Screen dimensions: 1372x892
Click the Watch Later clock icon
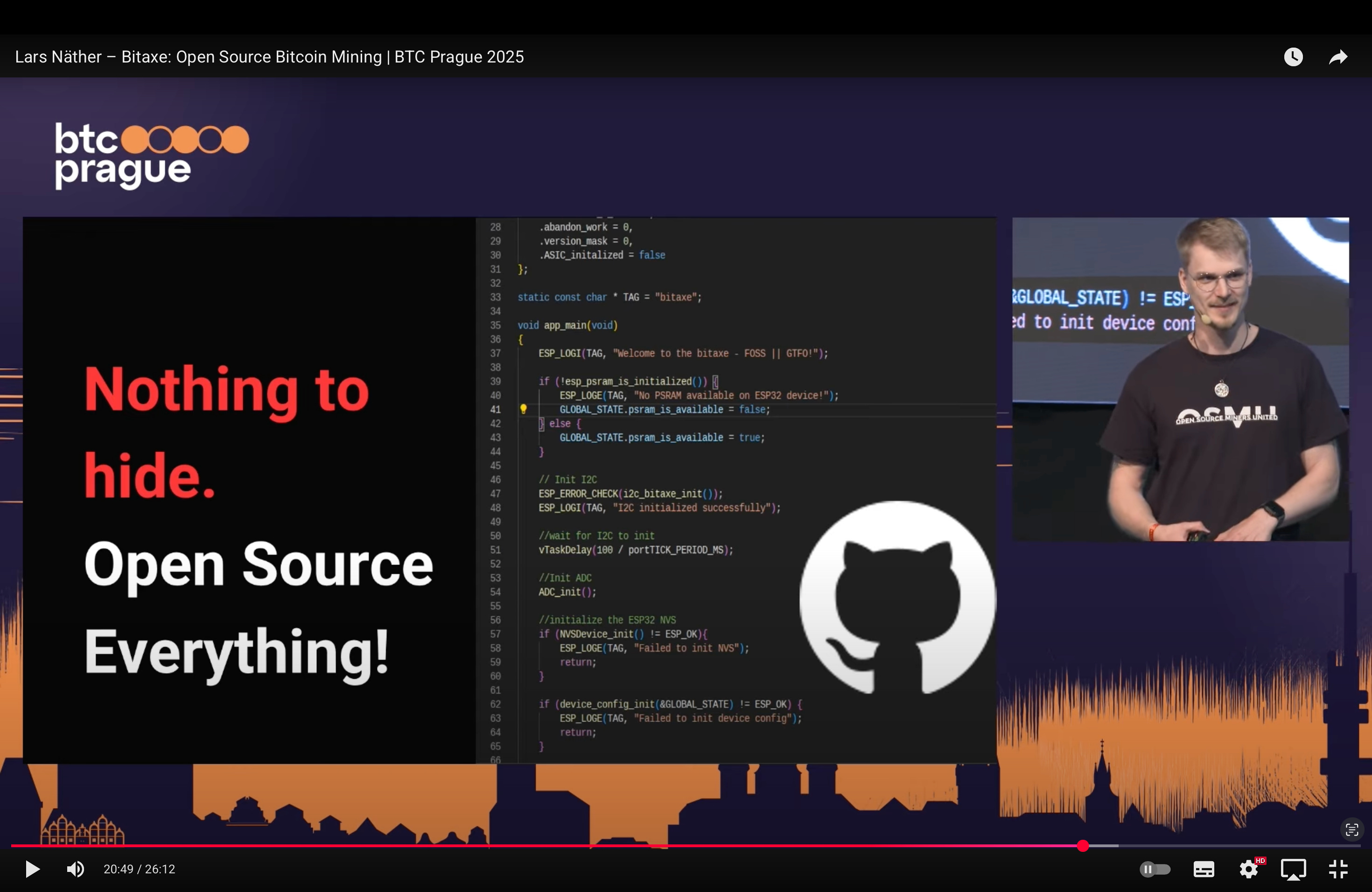click(x=1293, y=56)
